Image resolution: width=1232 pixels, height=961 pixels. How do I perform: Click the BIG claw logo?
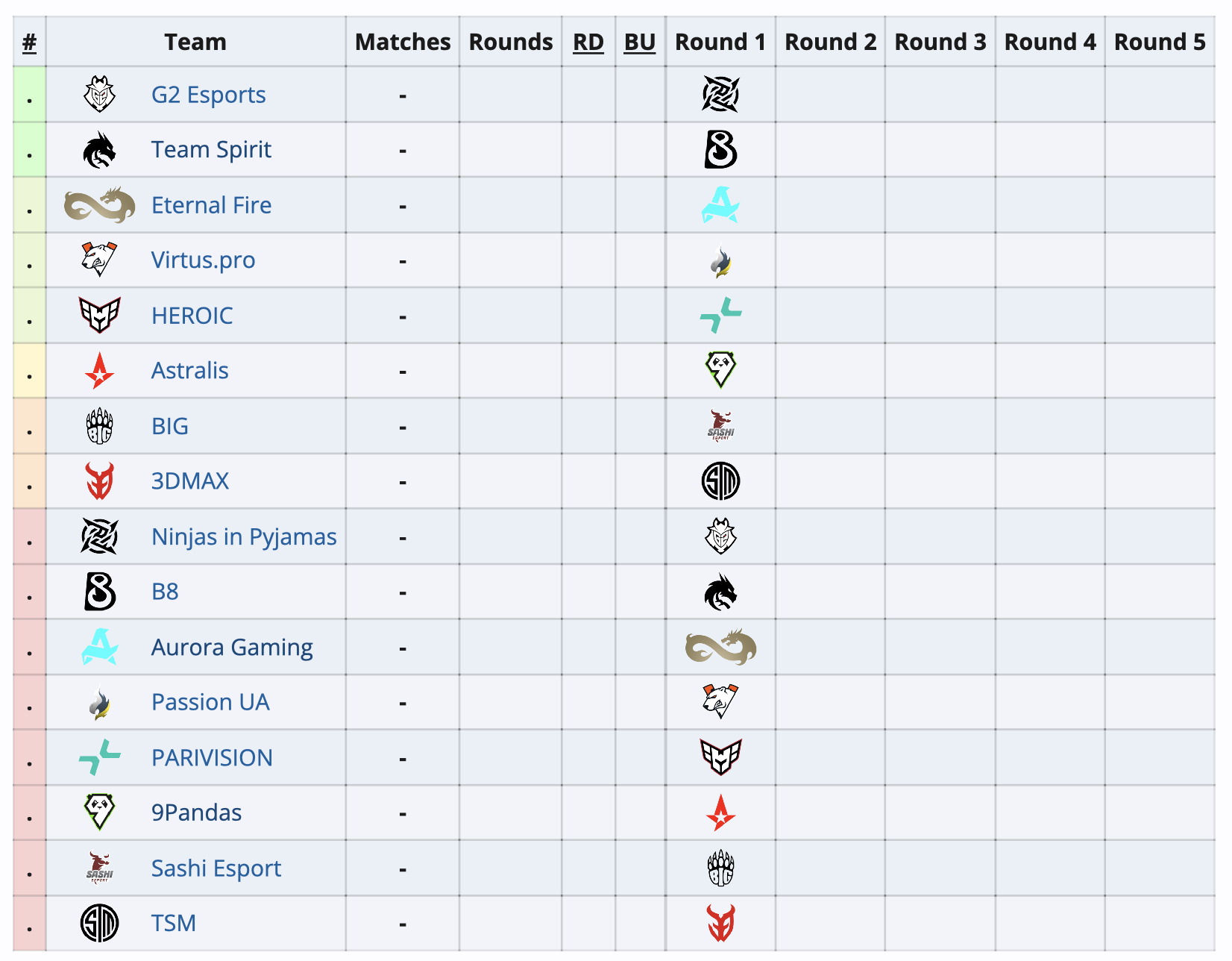(x=101, y=425)
